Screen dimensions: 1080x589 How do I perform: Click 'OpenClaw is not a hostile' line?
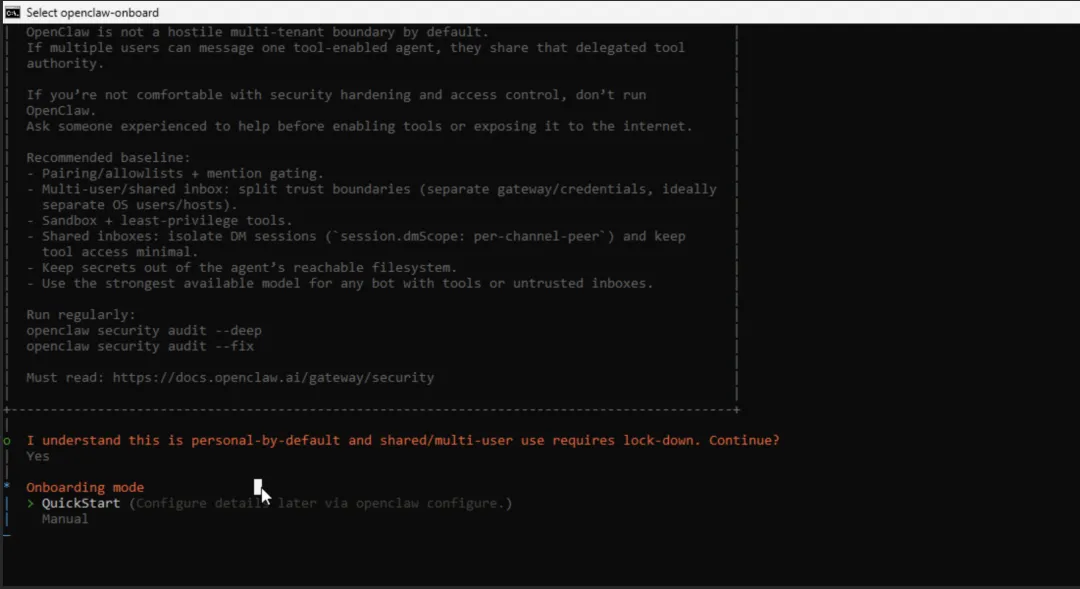[x=257, y=32]
